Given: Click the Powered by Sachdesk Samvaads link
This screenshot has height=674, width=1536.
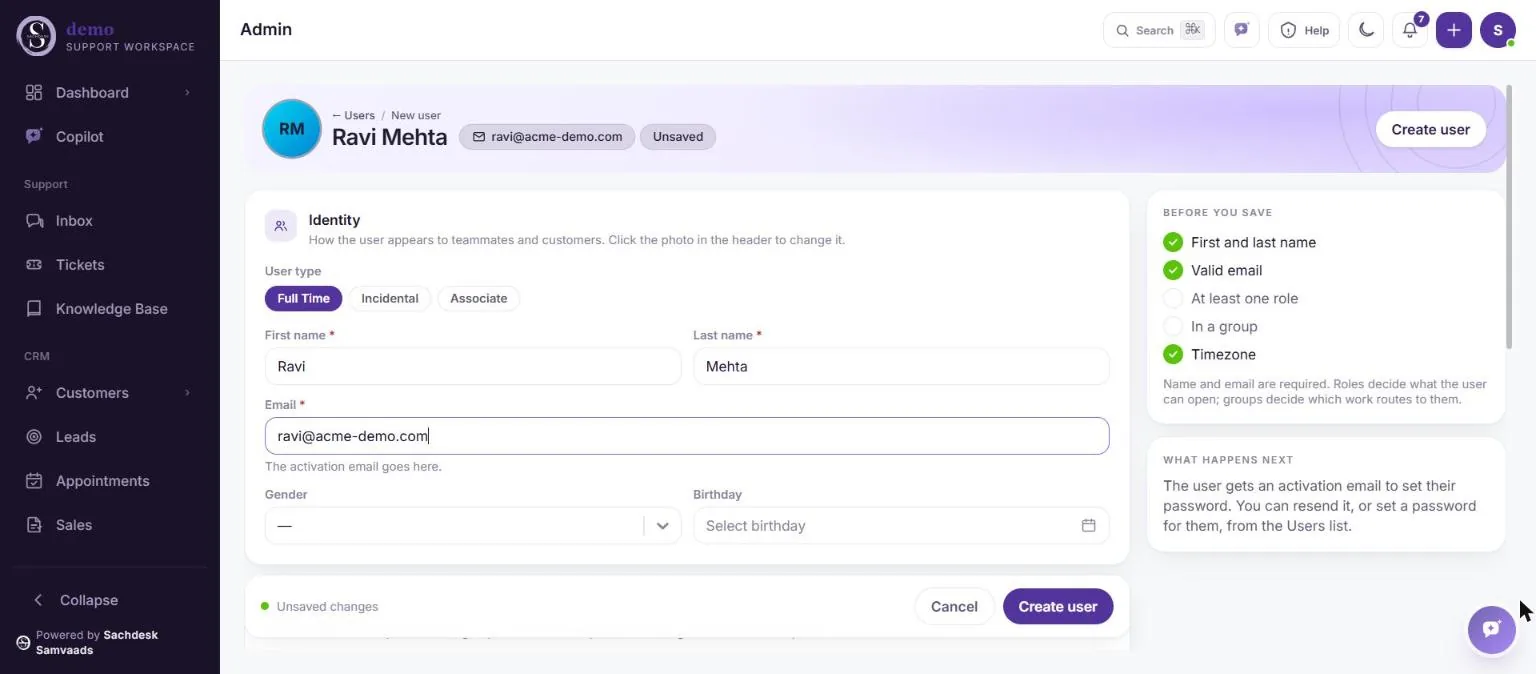Looking at the screenshot, I should pyautogui.click(x=97, y=642).
